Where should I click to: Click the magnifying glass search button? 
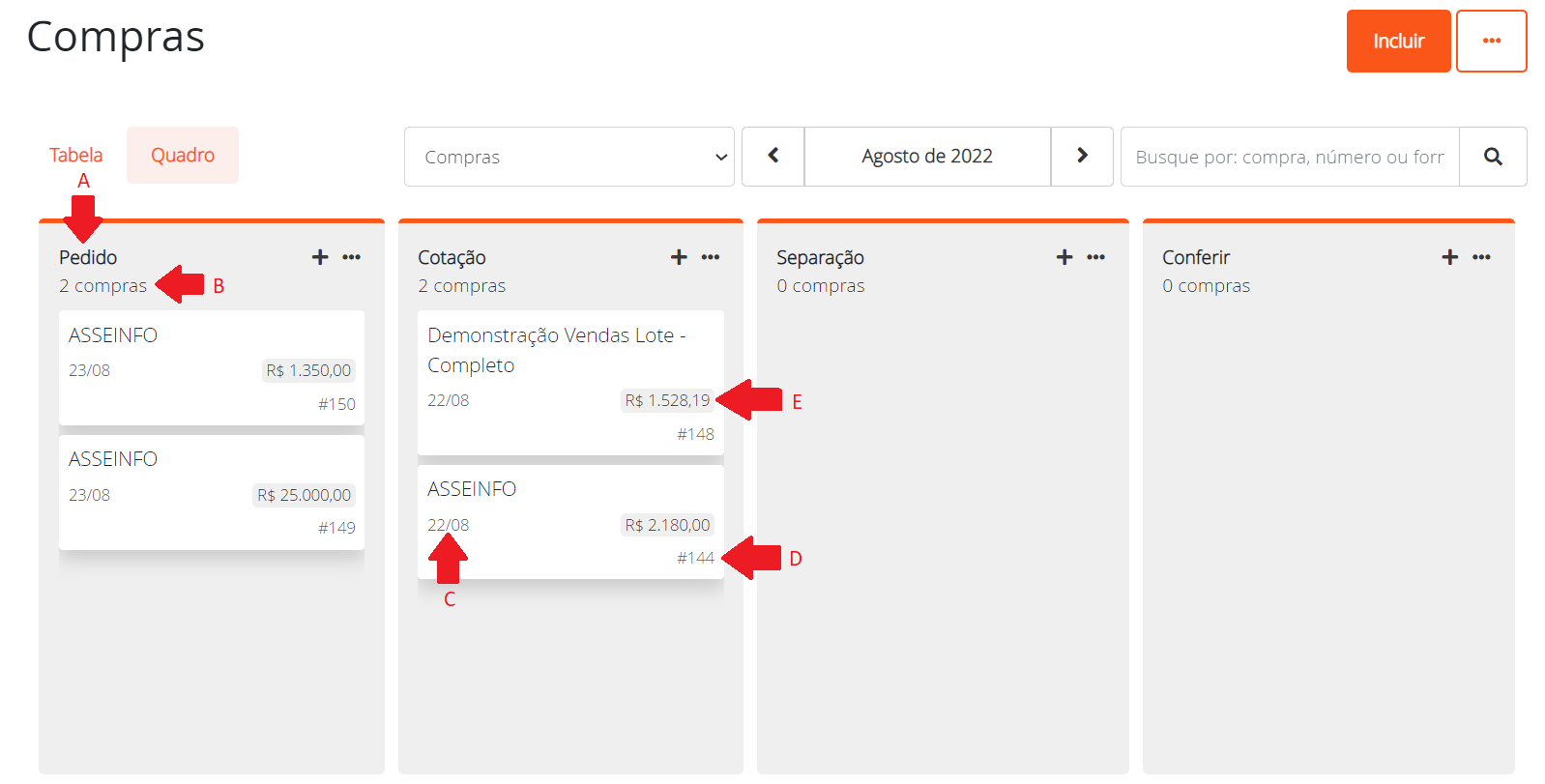(1493, 157)
